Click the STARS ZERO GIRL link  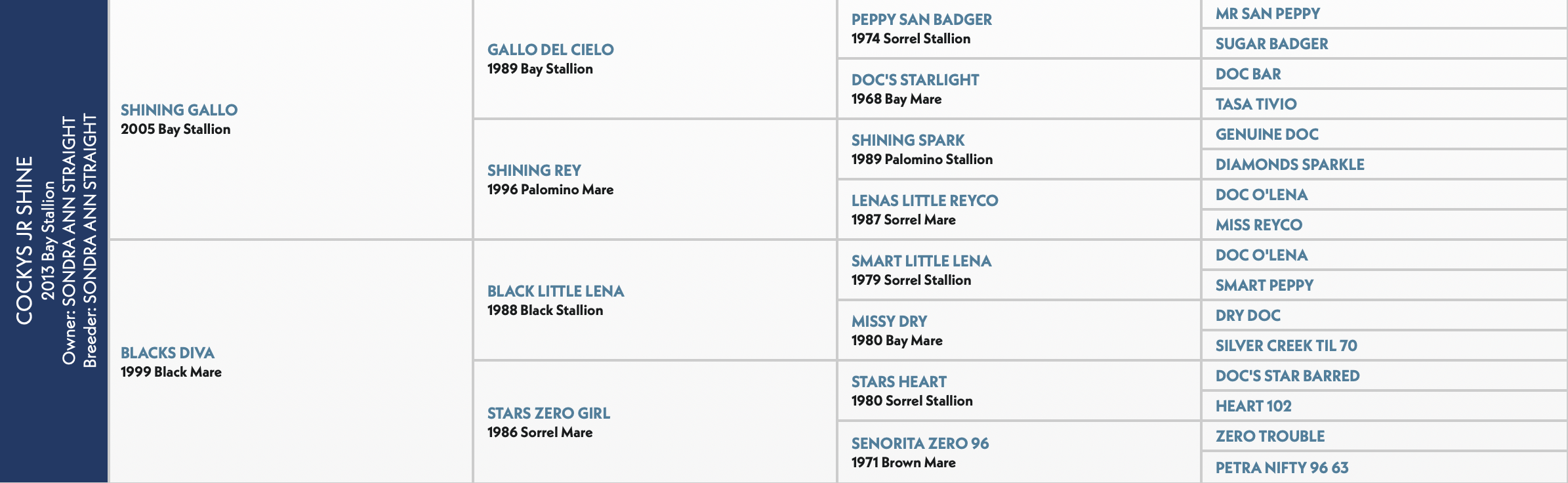coord(548,413)
